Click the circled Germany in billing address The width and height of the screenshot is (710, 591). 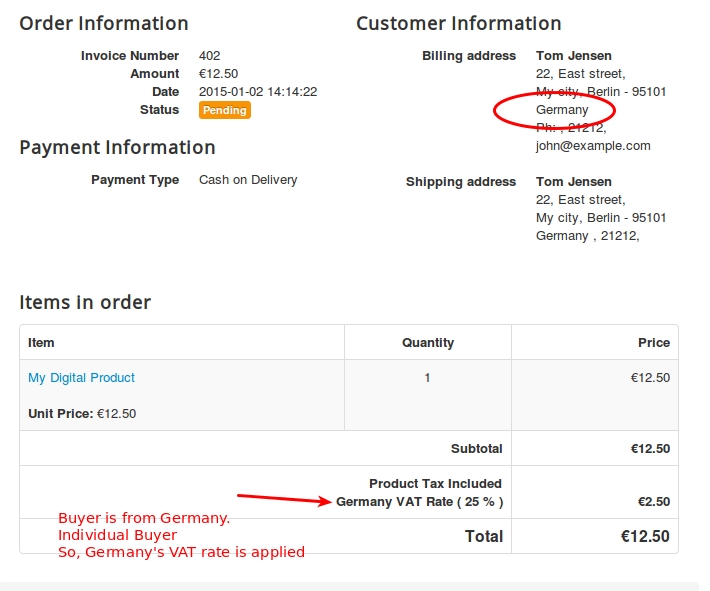point(562,110)
